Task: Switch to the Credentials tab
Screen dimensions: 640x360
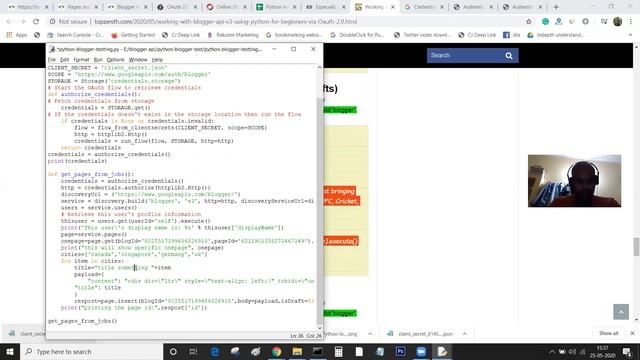Action: coord(425,7)
